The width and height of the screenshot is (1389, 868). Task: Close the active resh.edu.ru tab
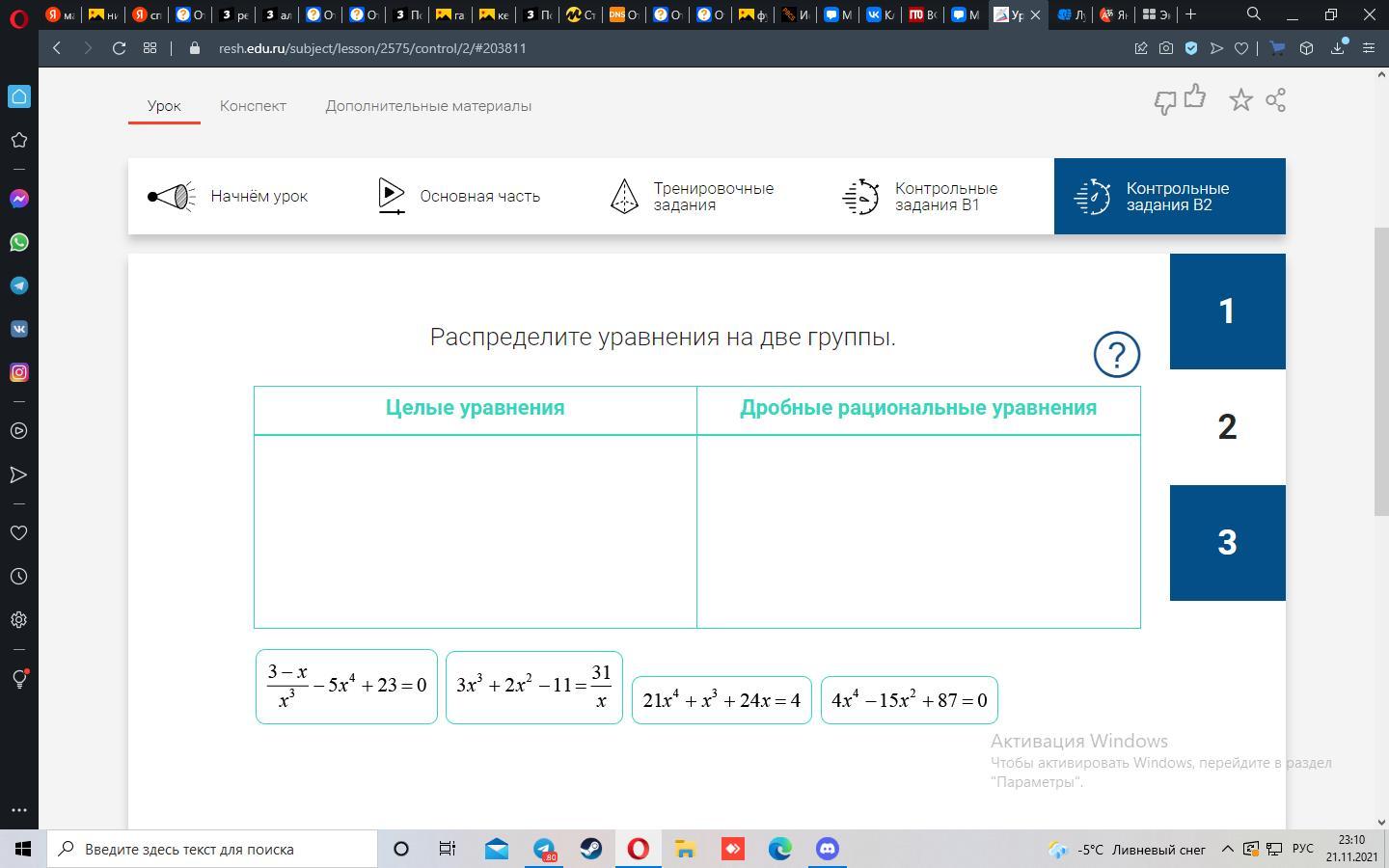[1035, 14]
